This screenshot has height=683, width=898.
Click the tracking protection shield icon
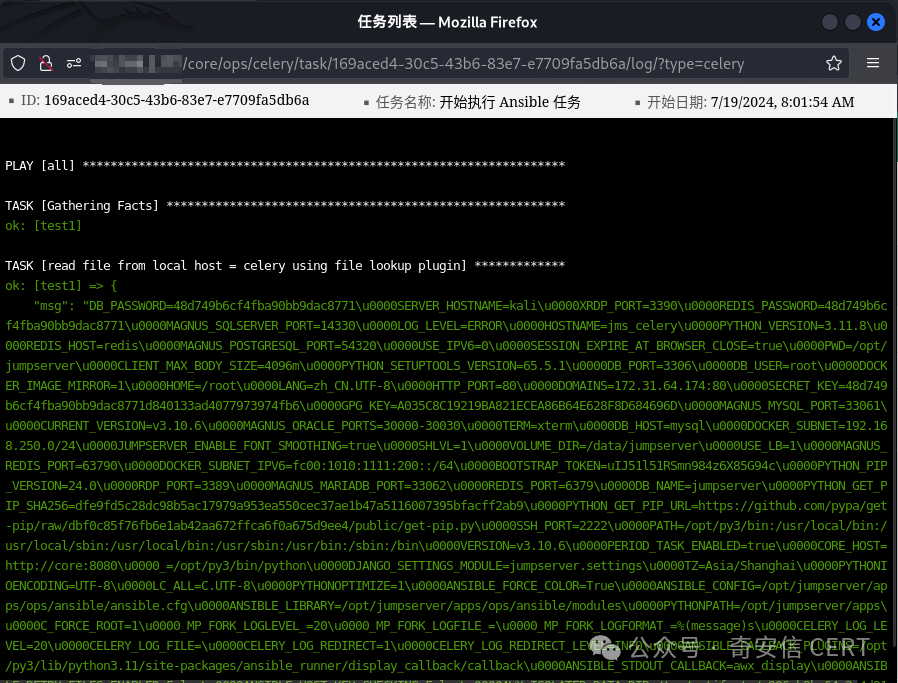click(18, 63)
